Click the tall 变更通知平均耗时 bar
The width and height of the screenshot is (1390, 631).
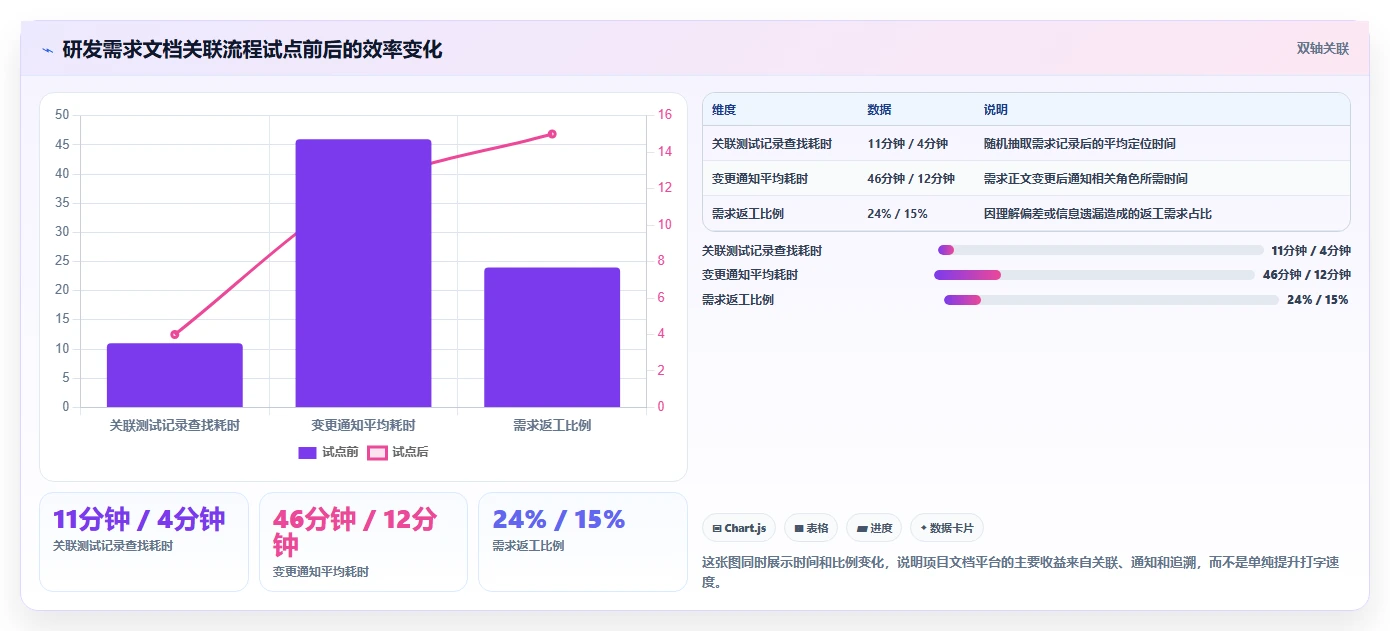[363, 273]
